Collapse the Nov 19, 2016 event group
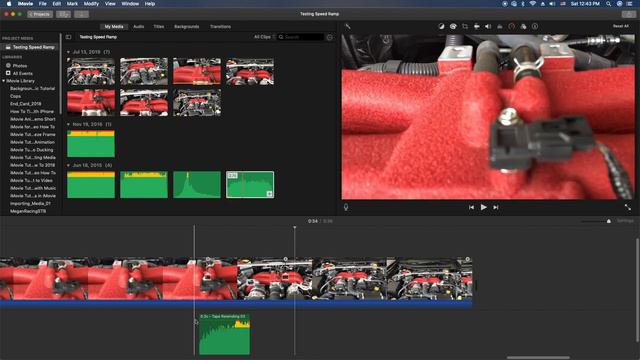 coord(68,124)
